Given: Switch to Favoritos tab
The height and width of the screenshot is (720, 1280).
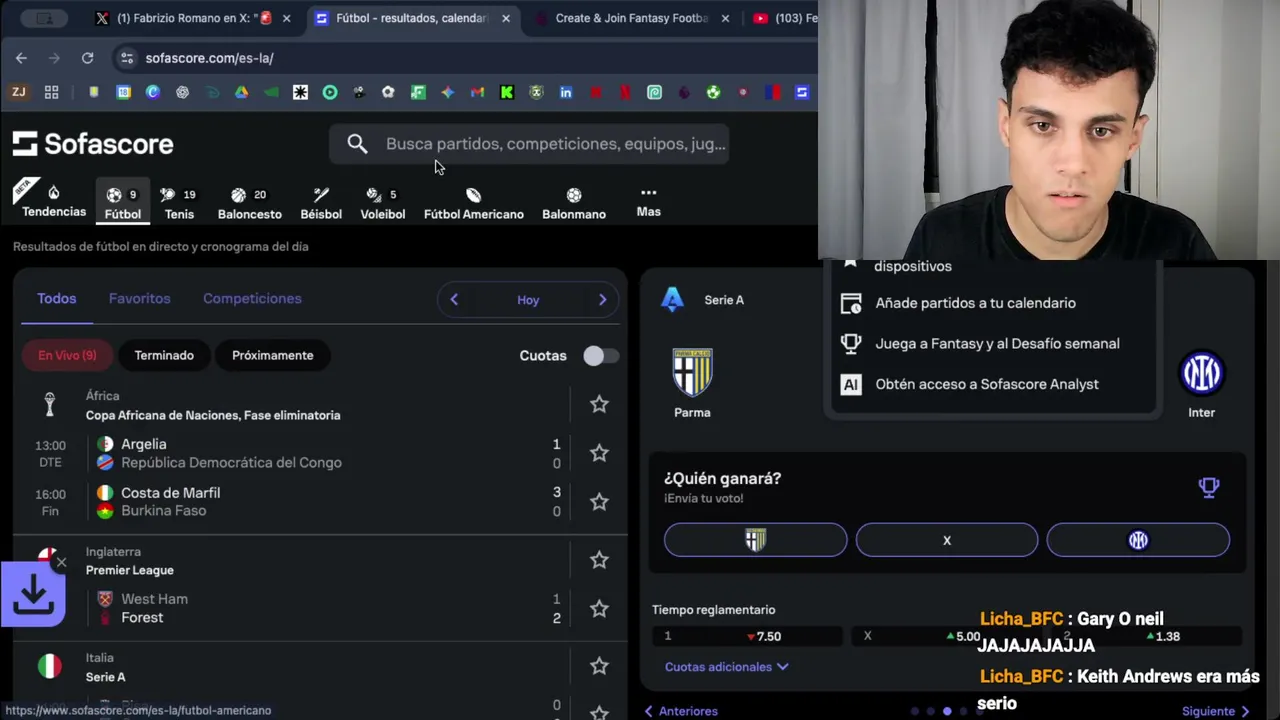Looking at the screenshot, I should point(140,298).
